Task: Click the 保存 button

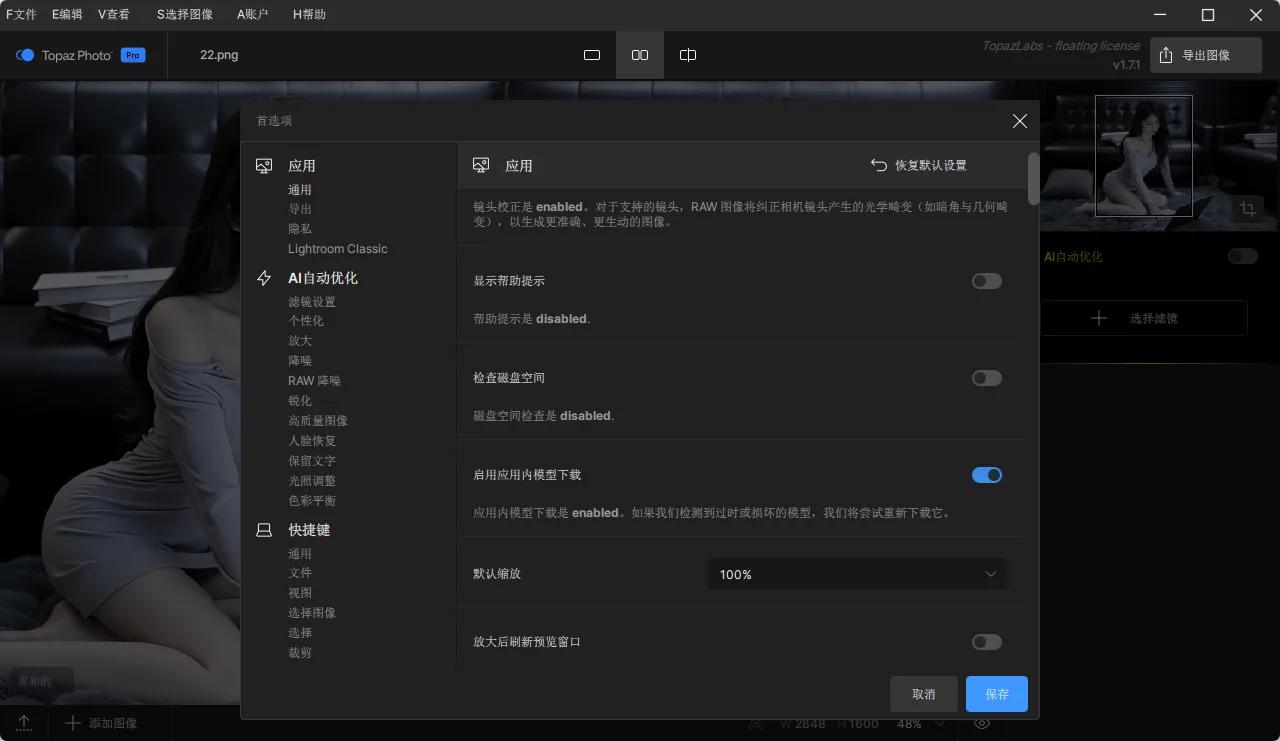Action: (x=997, y=694)
